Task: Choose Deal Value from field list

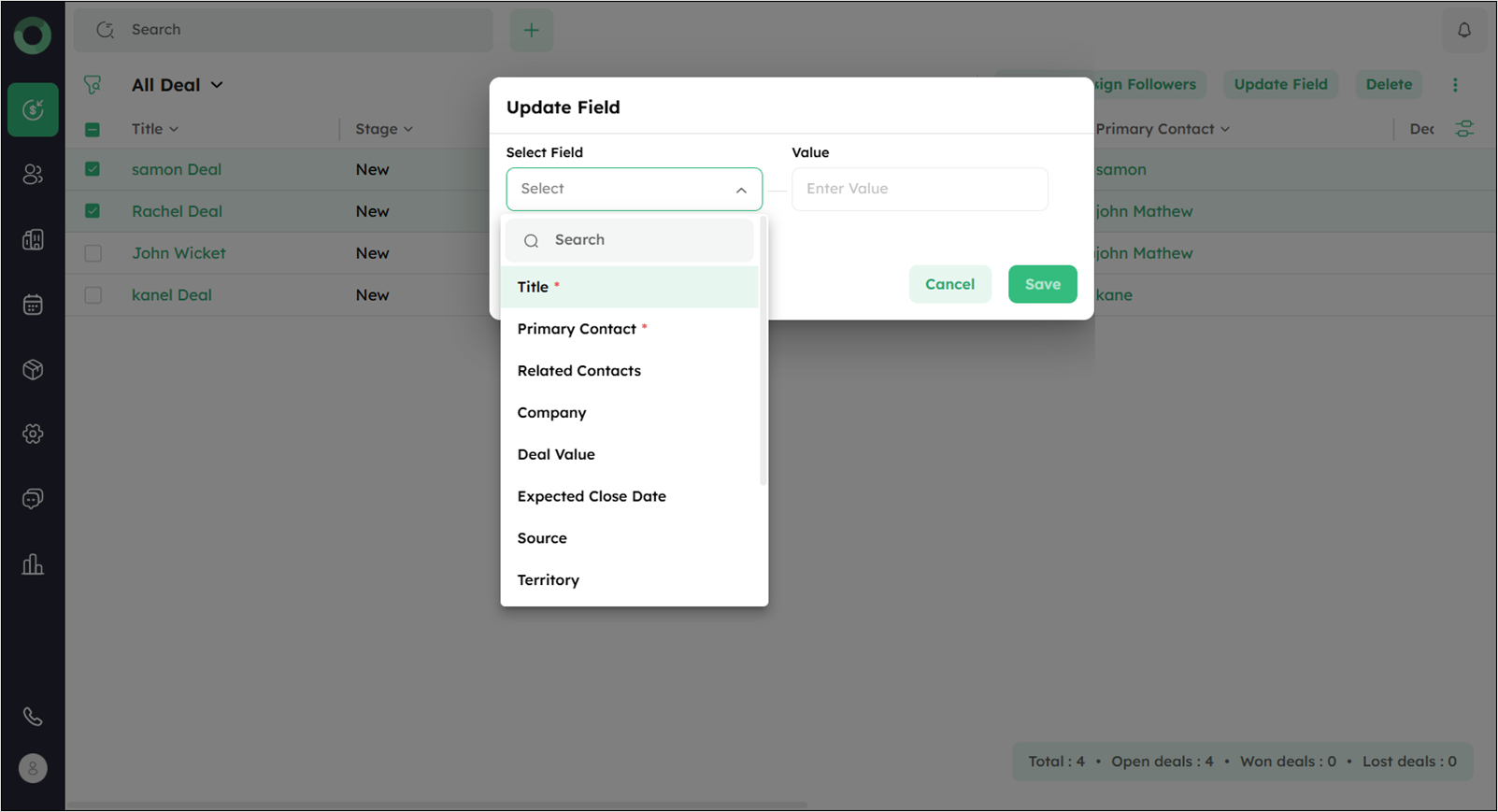Action: point(556,455)
